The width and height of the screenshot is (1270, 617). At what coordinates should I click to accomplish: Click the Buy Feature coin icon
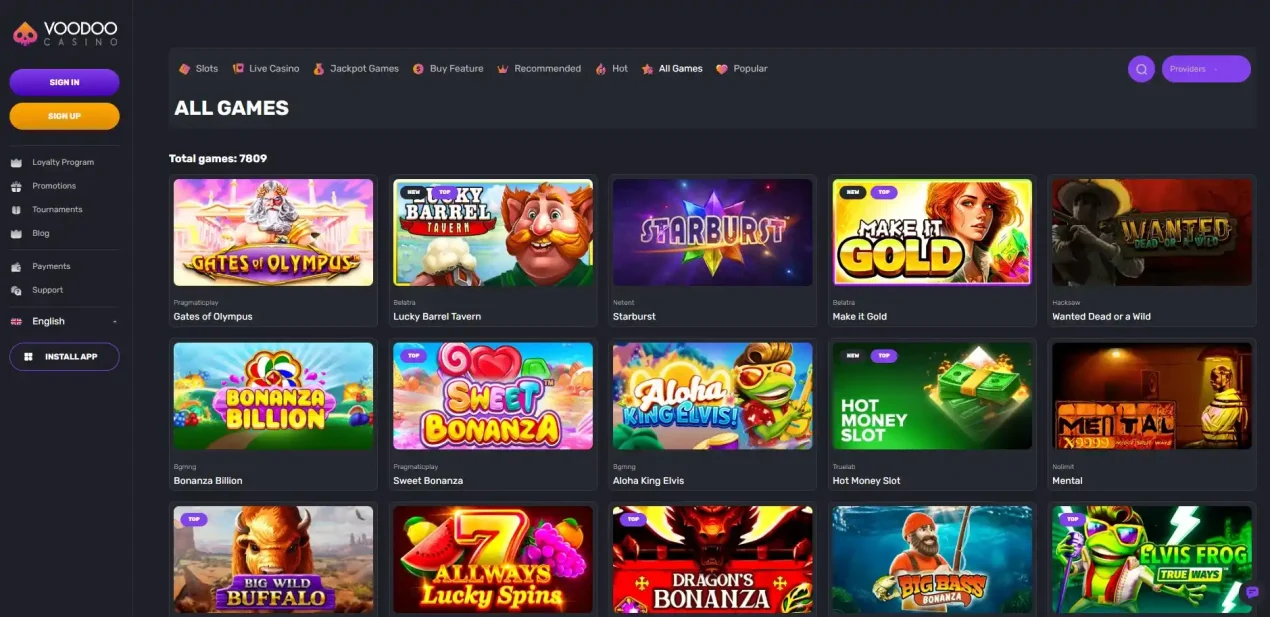[x=419, y=69]
